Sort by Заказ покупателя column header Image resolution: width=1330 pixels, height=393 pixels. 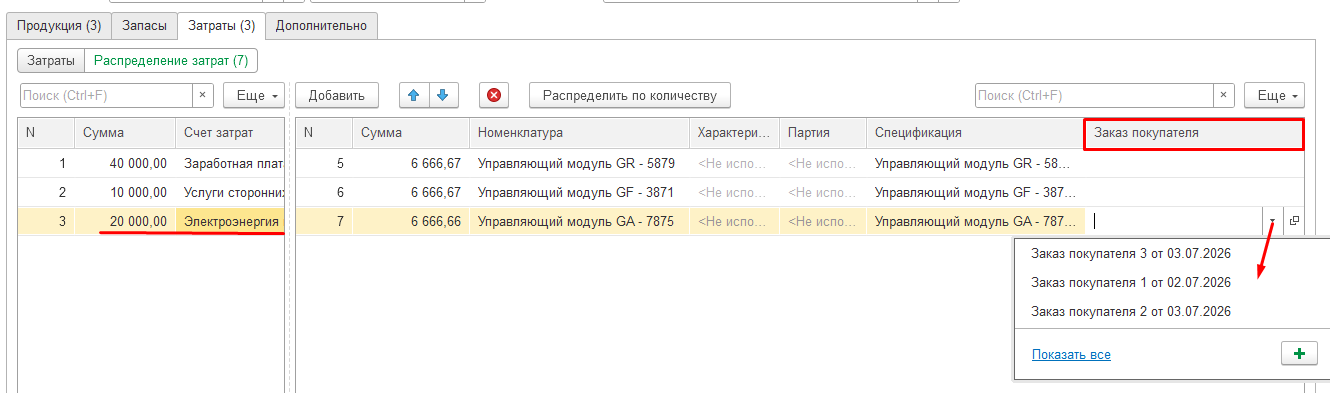pyautogui.click(x=1194, y=133)
